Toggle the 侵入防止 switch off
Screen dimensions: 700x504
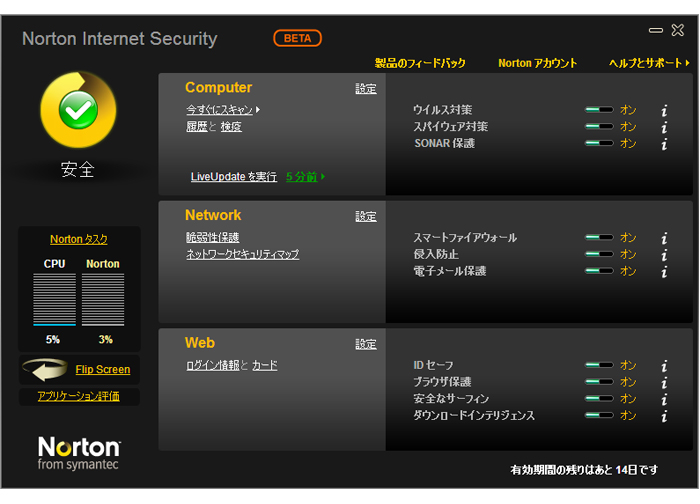(x=600, y=254)
